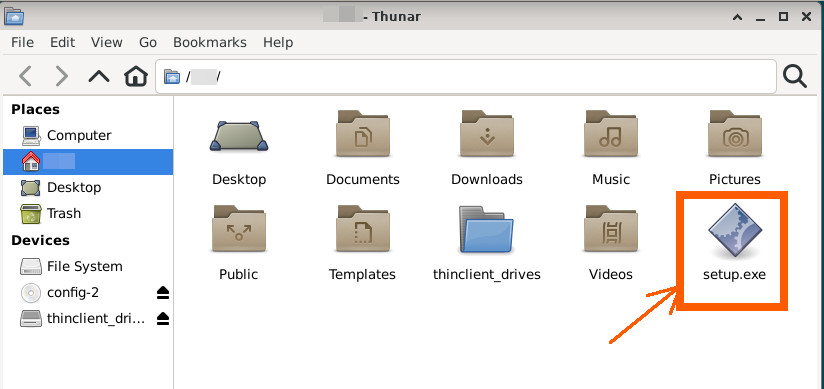Click the Devices heading

coord(40,240)
